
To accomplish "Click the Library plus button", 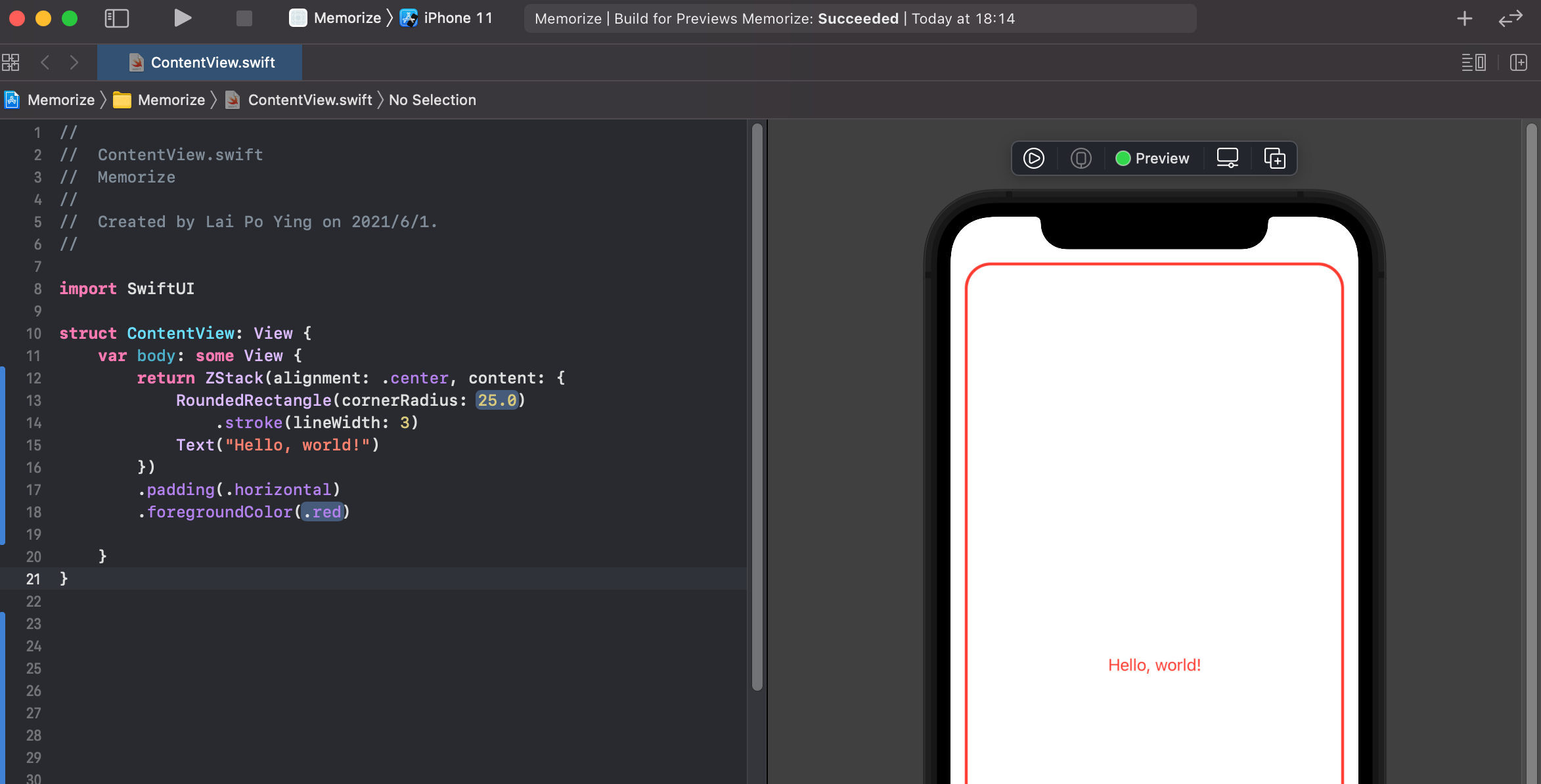I will [1464, 18].
